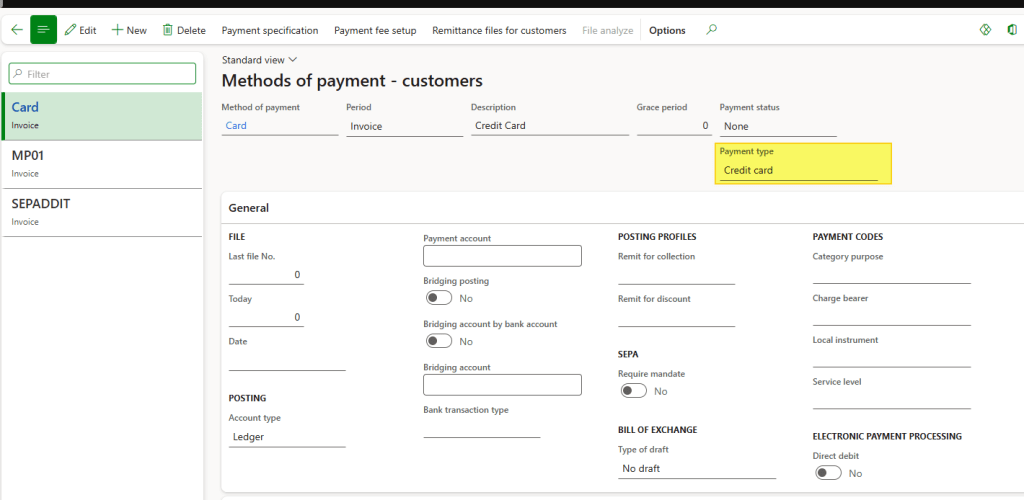The image size is (1024, 500).
Task: Open the Payment type dropdown
Action: coord(798,170)
